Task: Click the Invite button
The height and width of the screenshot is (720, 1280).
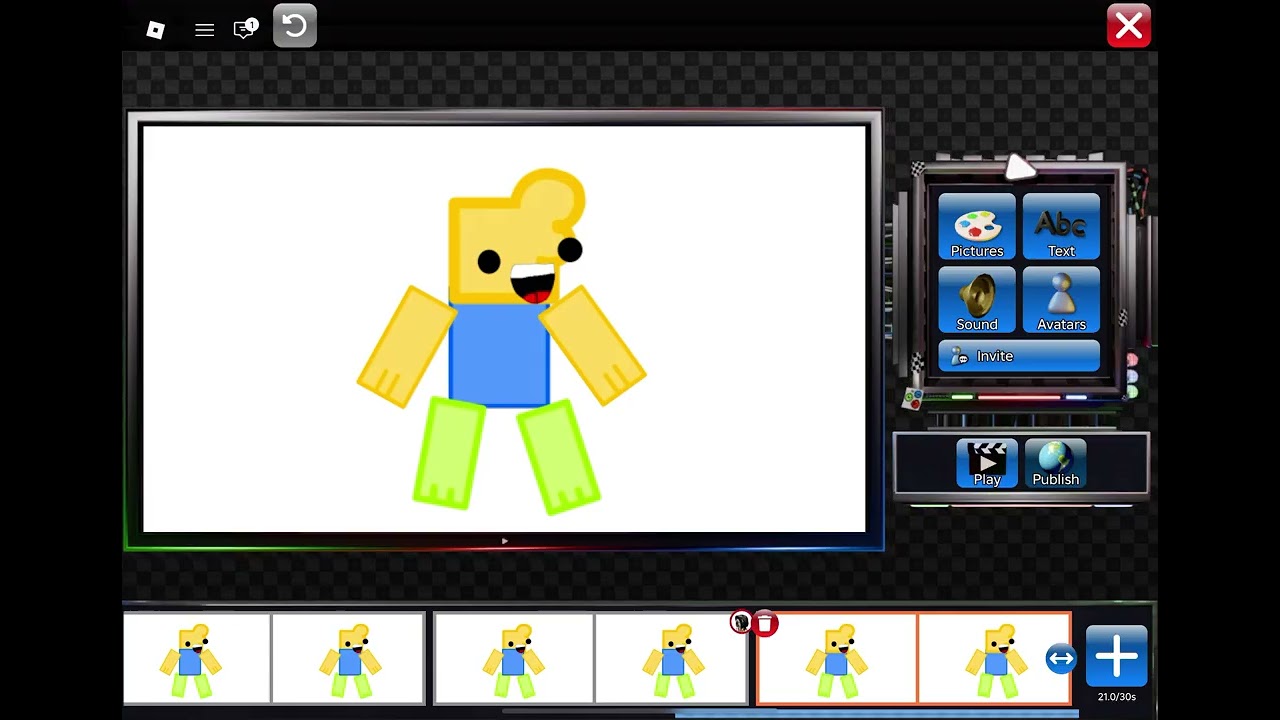Action: [1019, 356]
